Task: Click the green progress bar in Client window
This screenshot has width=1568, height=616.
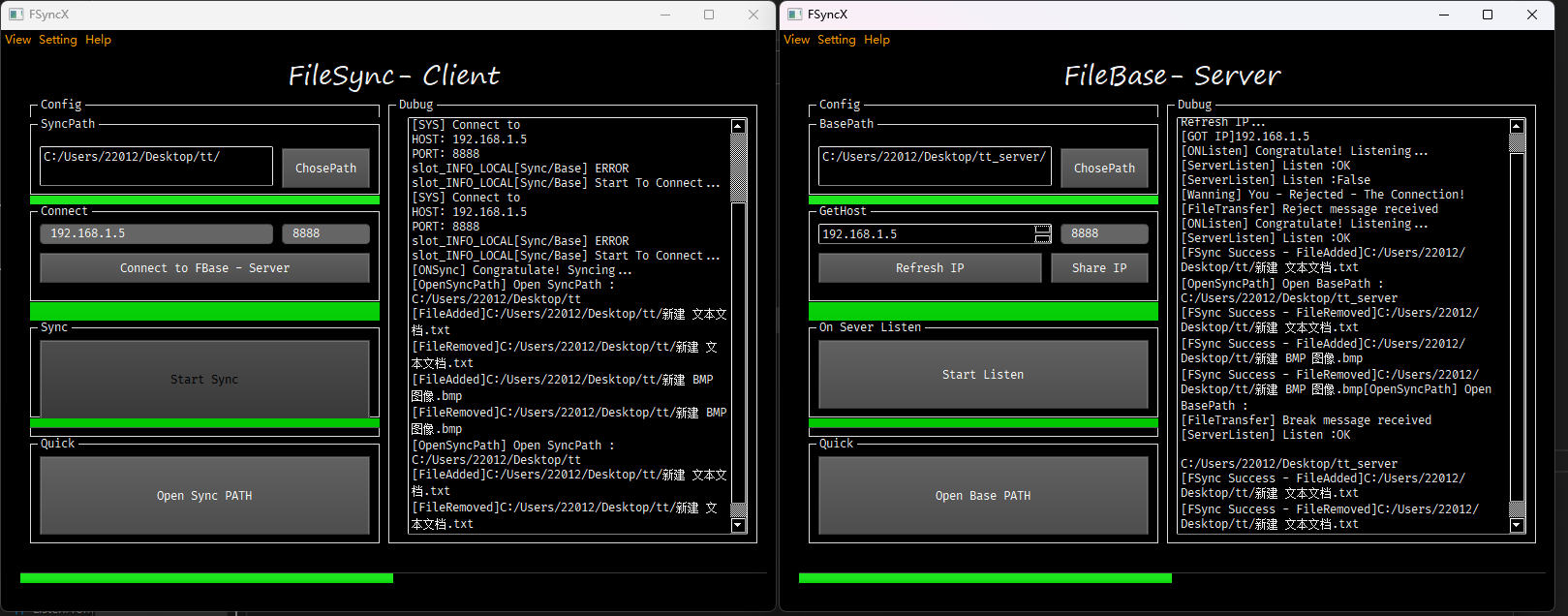Action: coord(206,578)
